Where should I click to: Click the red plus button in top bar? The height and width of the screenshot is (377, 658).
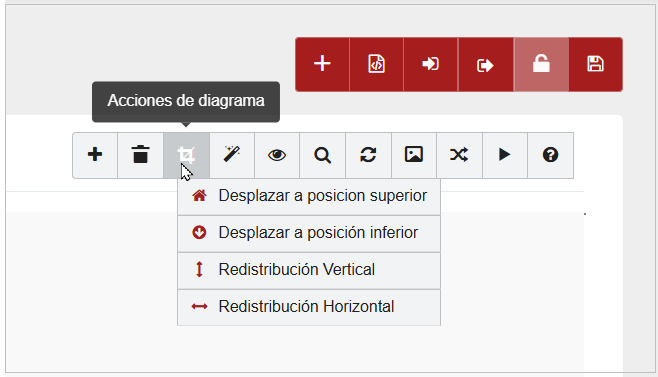coord(322,64)
